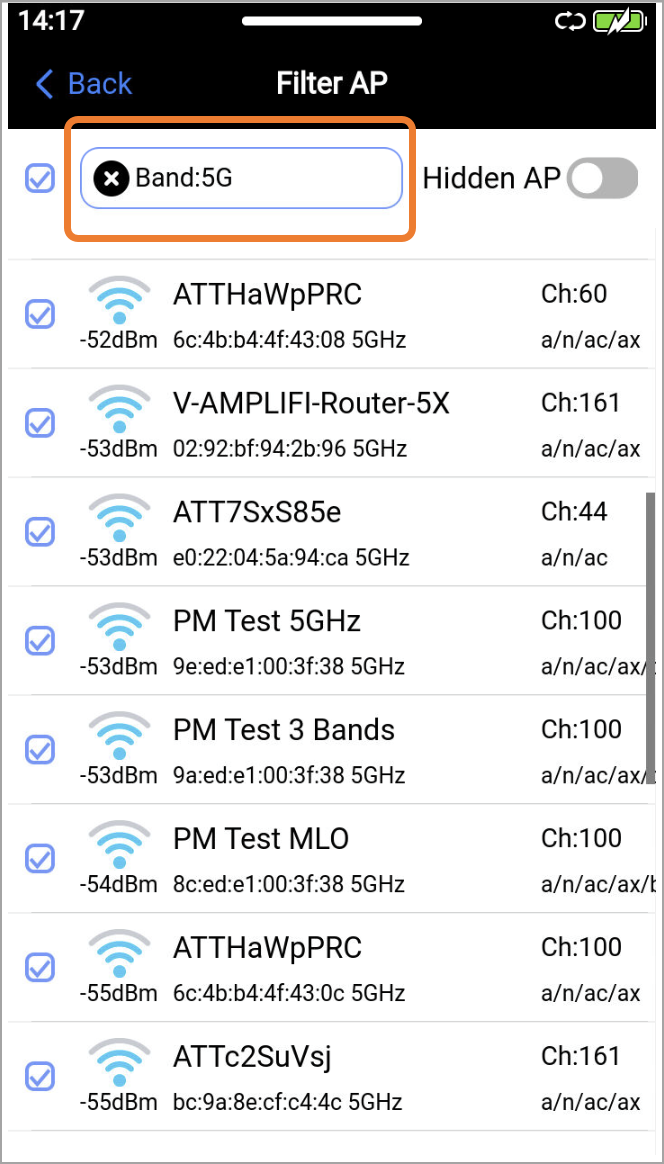
Task: Select the PM Test MLO access point entry
Action: tap(332, 858)
